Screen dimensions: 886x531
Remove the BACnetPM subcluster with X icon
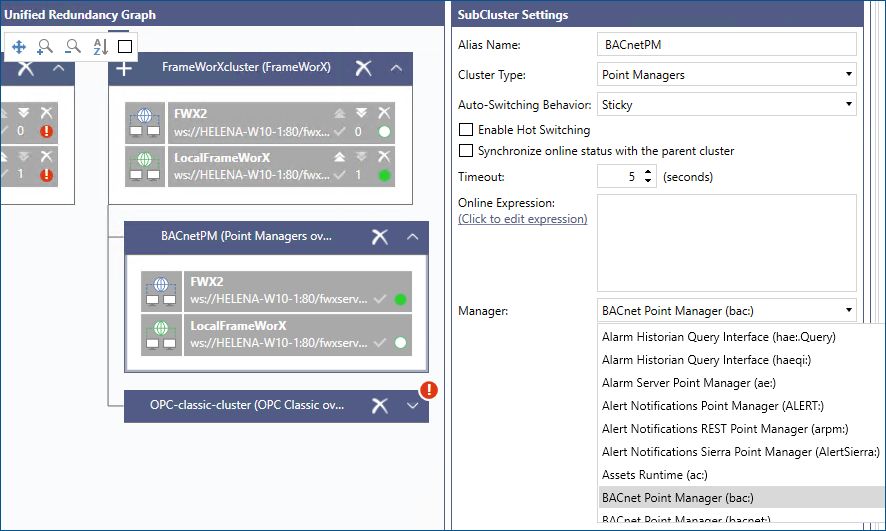tap(379, 237)
